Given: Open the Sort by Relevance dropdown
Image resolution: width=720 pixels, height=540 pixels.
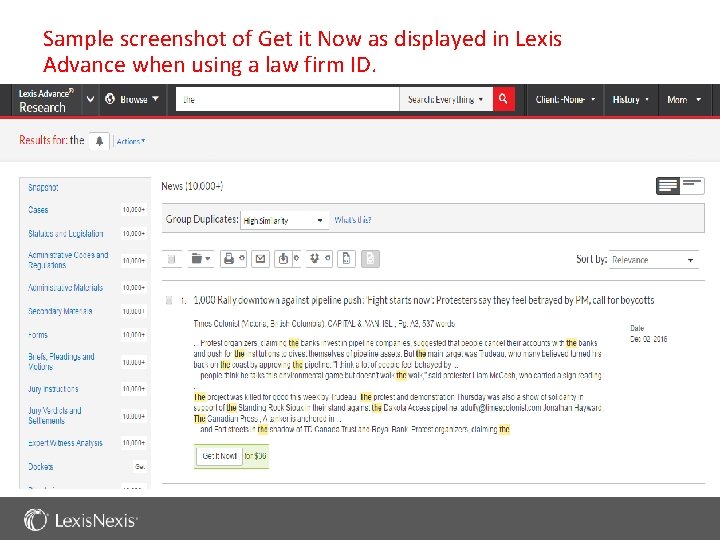Looking at the screenshot, I should coord(653,260).
